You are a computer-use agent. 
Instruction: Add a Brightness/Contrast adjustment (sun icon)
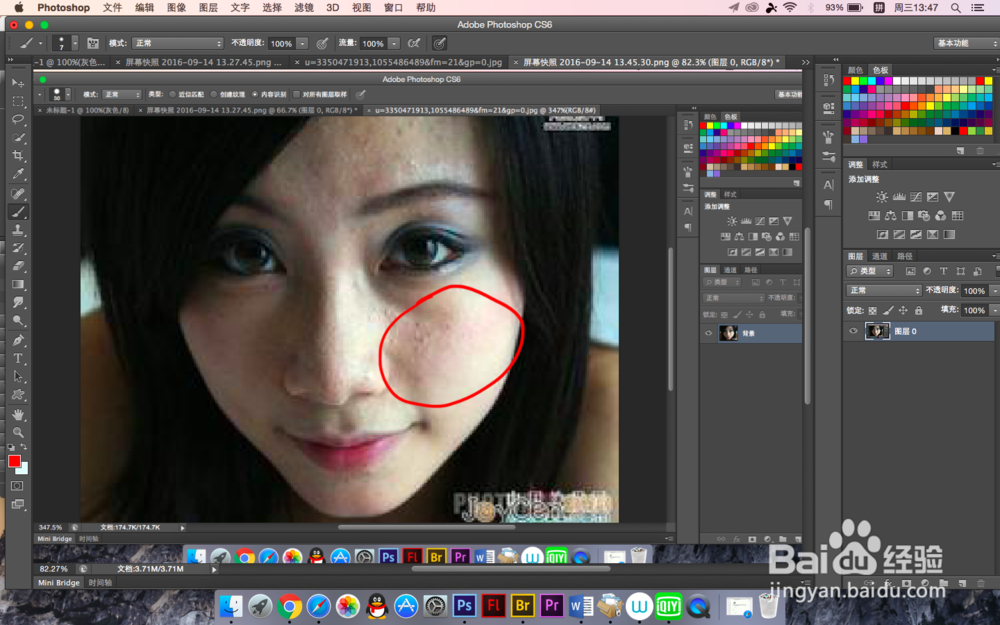click(x=881, y=197)
